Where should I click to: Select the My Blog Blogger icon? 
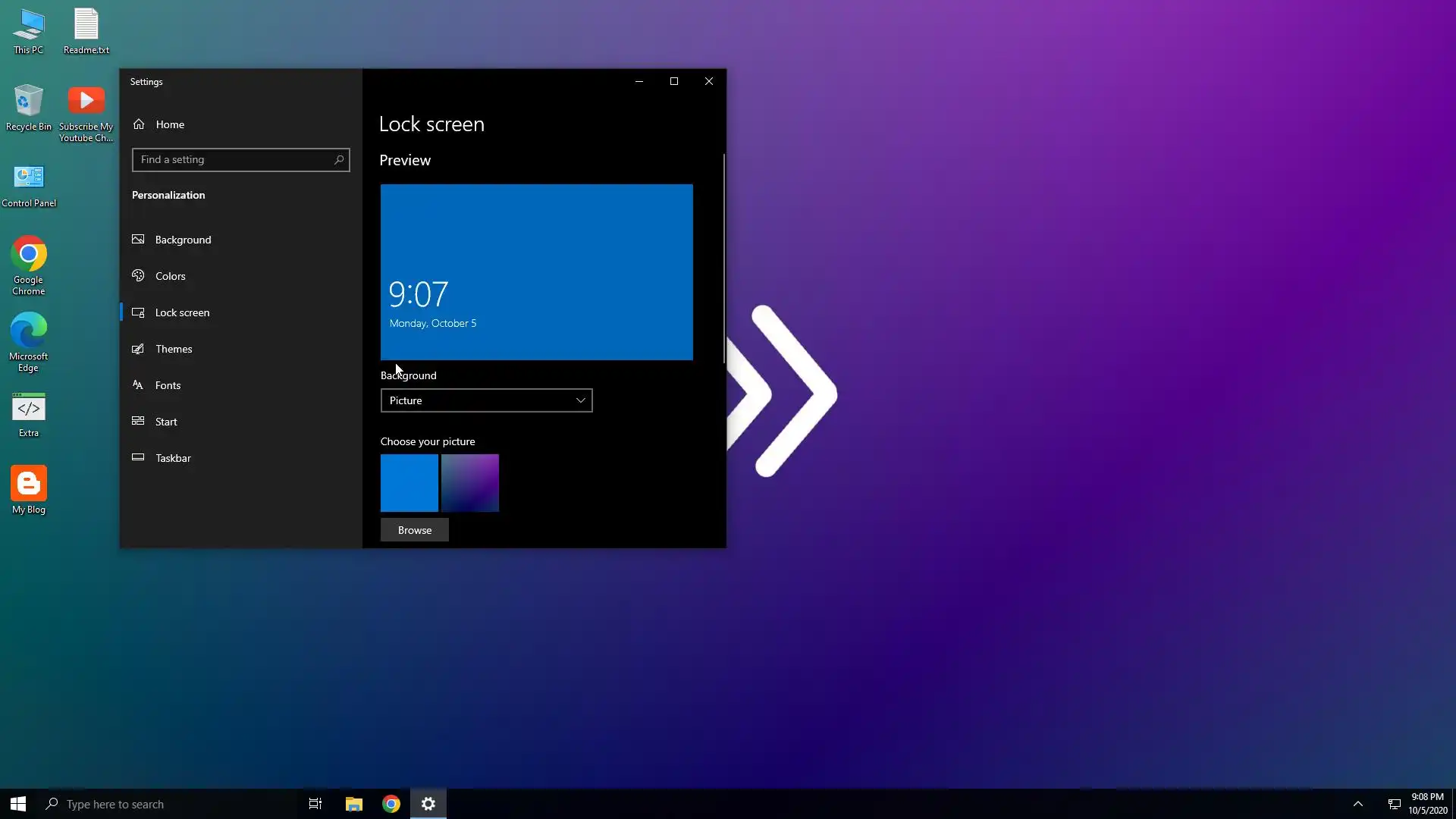tap(29, 484)
